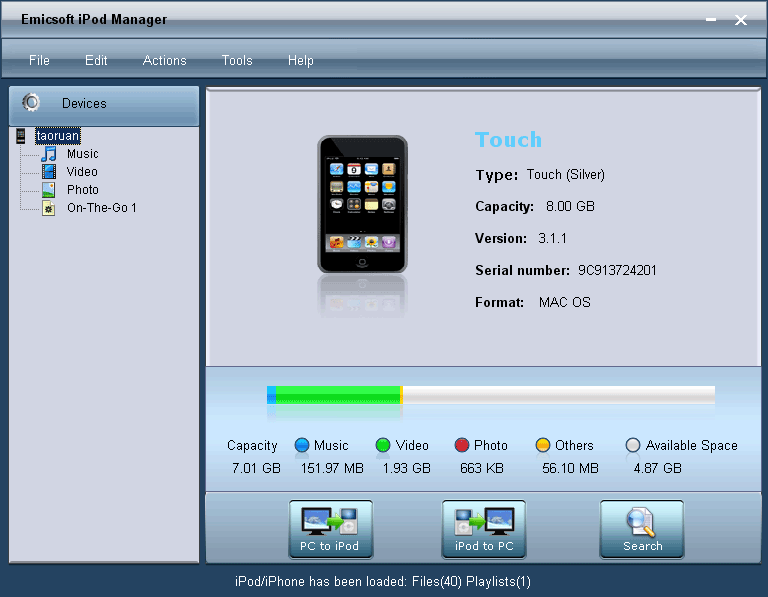Viewport: 768px width, 597px height.
Task: Click the Music note icon in device tree
Action: pyautogui.click(x=48, y=154)
